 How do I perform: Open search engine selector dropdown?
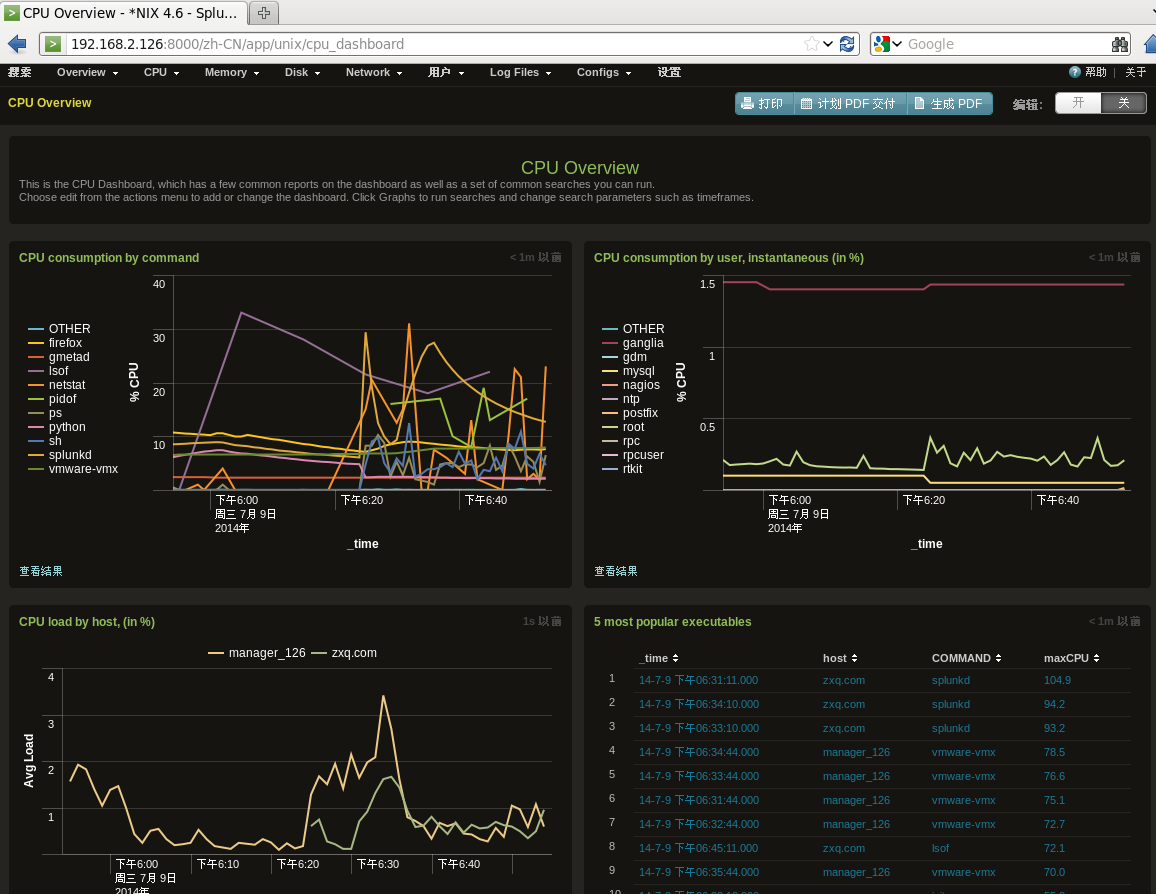pyautogui.click(x=897, y=44)
